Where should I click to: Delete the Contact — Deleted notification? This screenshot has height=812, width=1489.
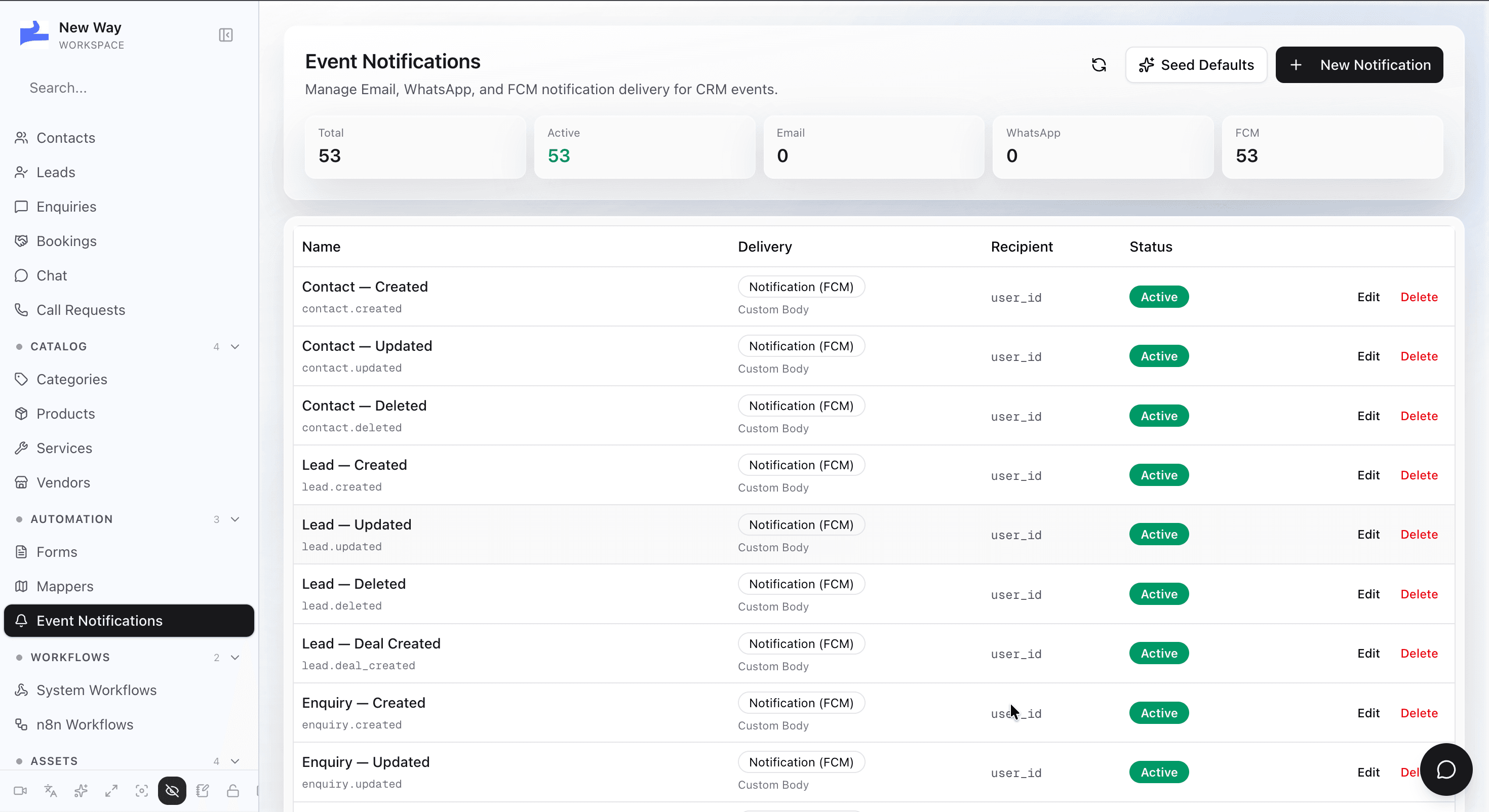pos(1419,416)
